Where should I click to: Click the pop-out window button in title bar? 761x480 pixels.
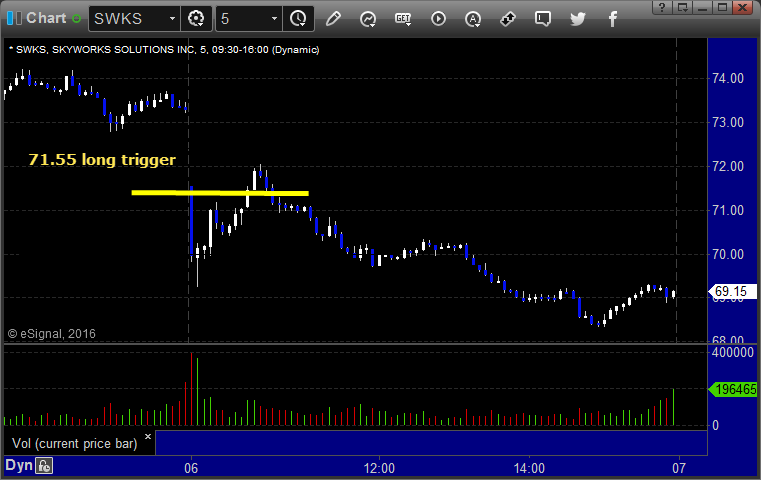coord(683,7)
